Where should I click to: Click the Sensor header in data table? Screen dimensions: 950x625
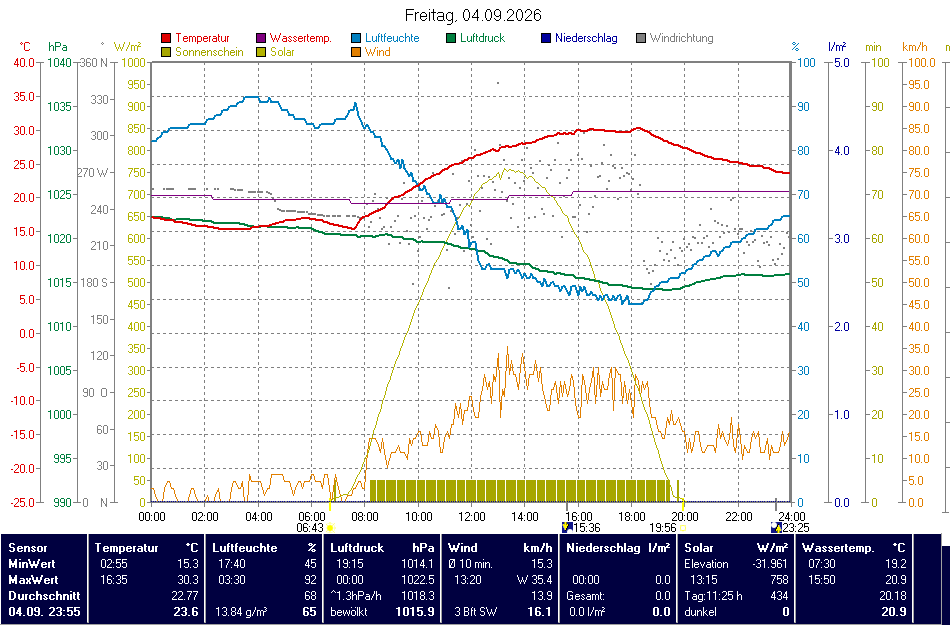pos(28,548)
